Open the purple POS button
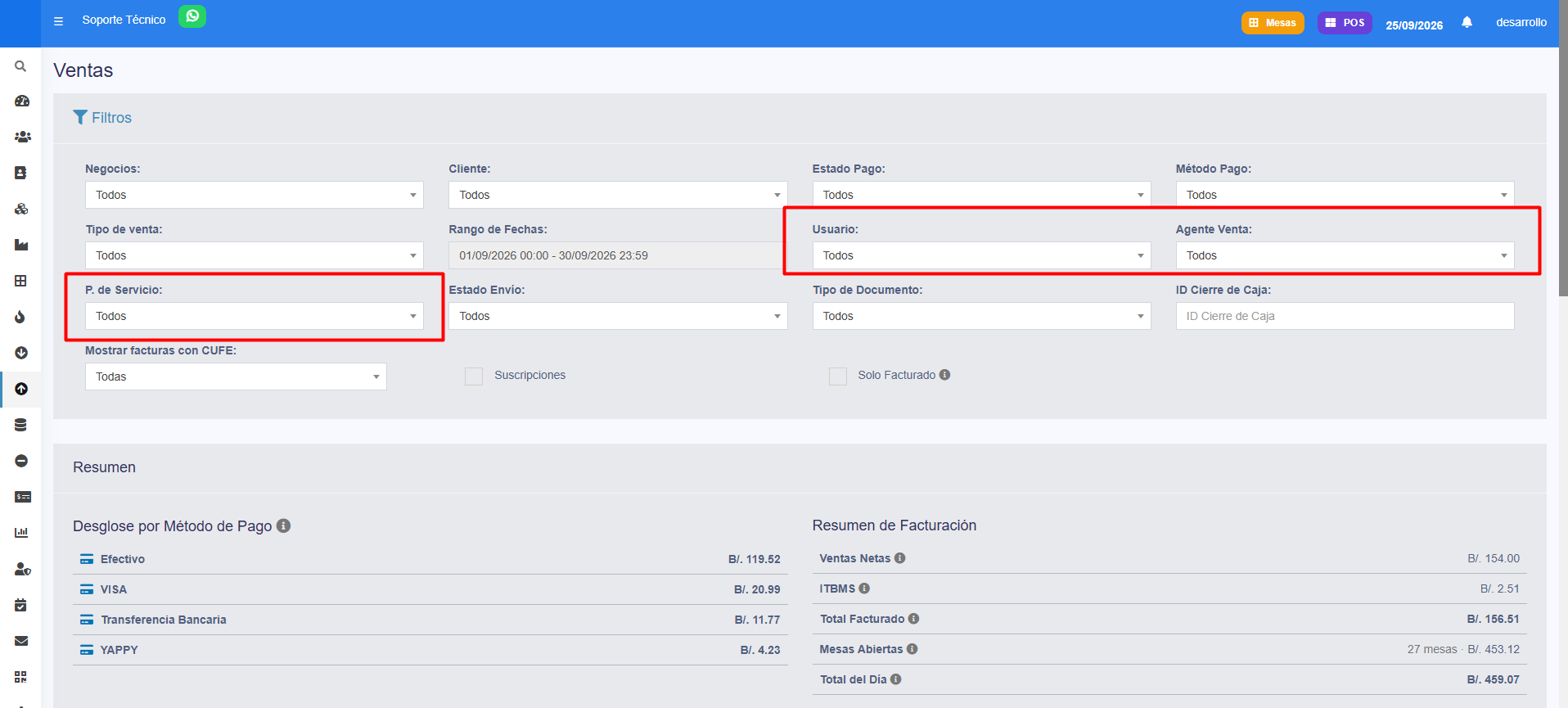The width and height of the screenshot is (1568, 708). pos(1345,23)
